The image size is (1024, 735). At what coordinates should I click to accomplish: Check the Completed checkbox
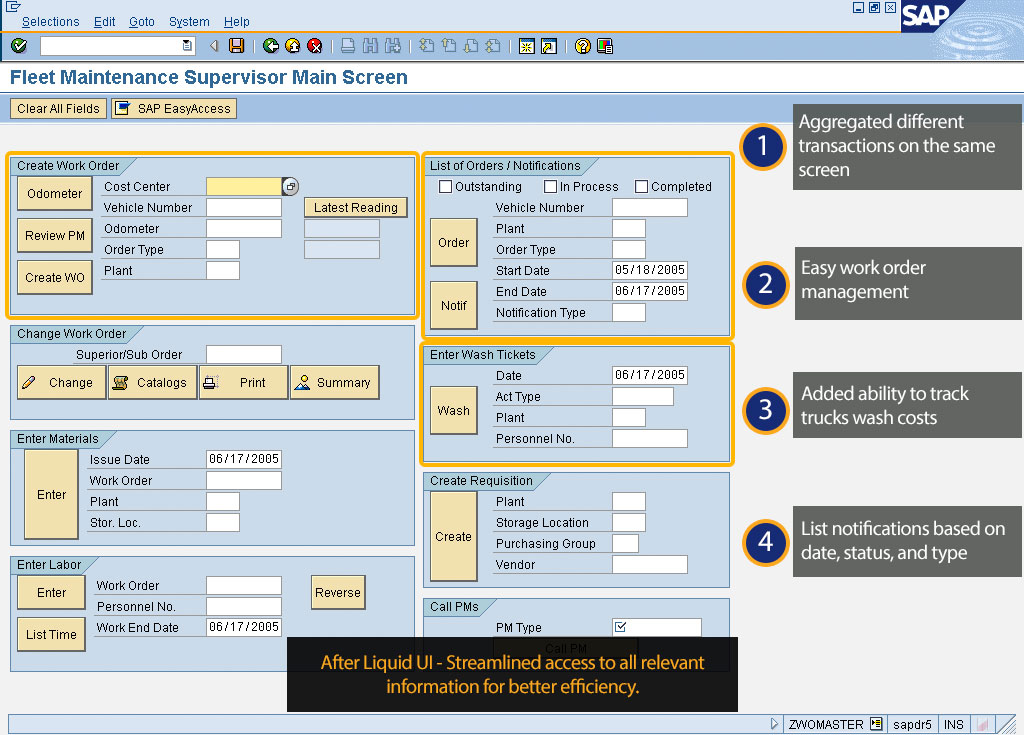point(642,187)
